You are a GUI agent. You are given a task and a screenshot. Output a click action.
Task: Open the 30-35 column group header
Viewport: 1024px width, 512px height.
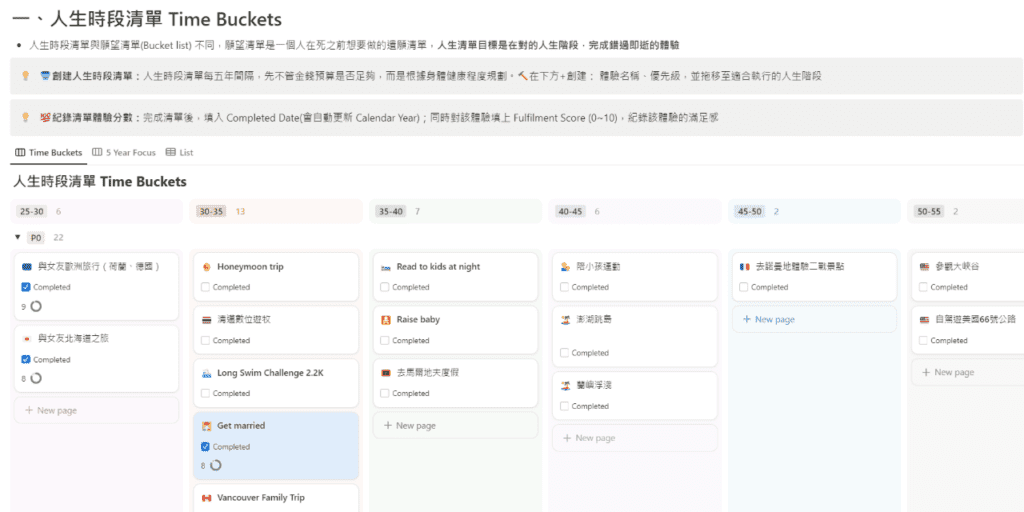[x=211, y=211]
